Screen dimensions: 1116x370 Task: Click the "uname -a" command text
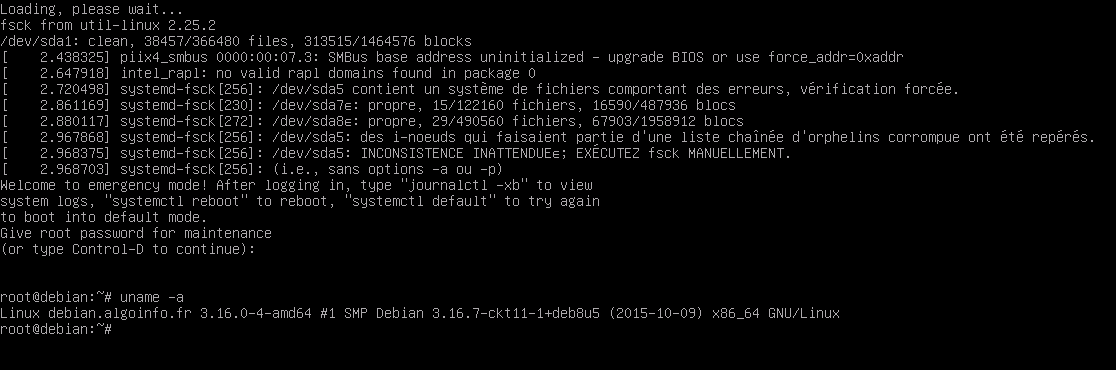click(x=152, y=297)
